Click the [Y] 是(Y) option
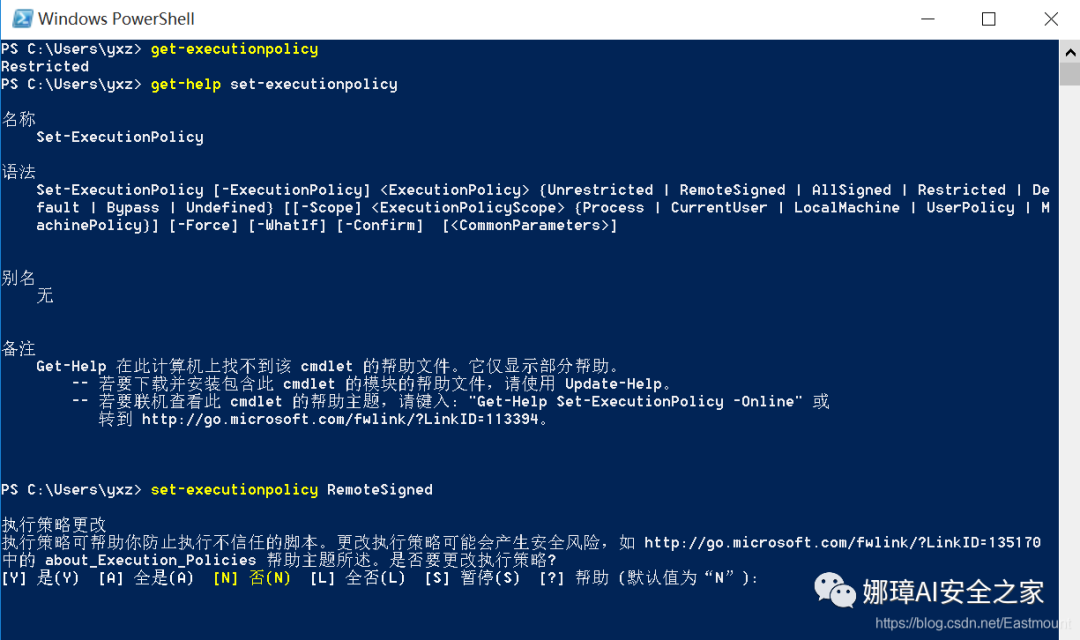 coord(41,578)
